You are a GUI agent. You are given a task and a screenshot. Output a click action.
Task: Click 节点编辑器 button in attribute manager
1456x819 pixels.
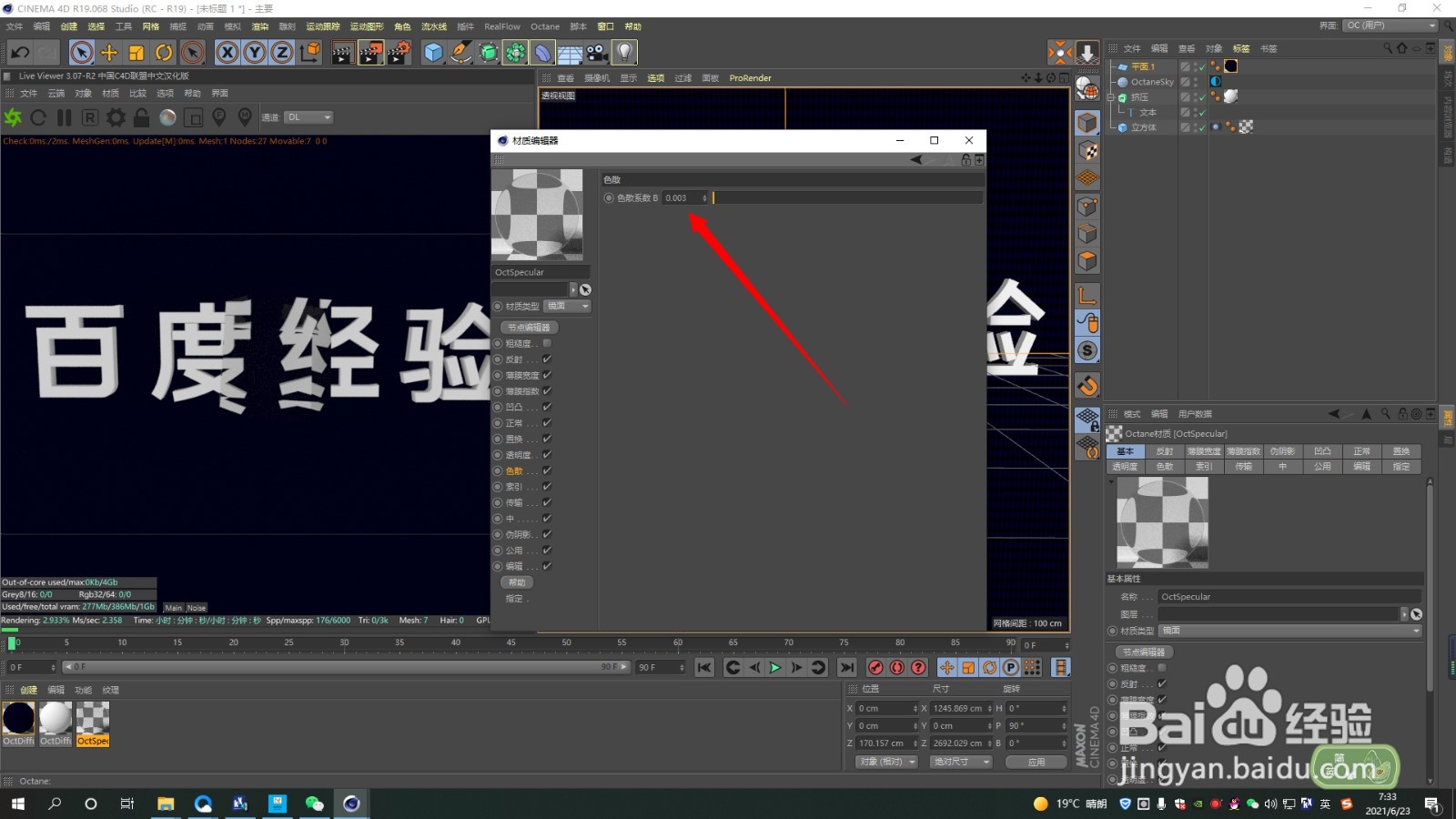click(x=1144, y=652)
